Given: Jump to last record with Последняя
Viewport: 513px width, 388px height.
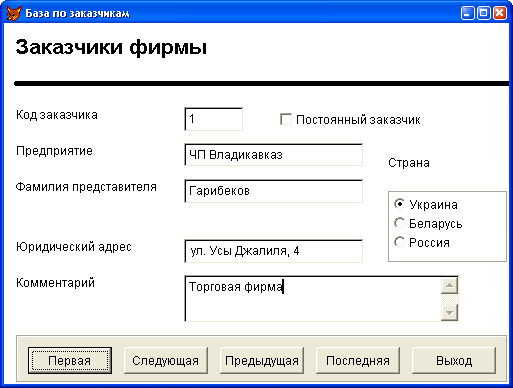Looking at the screenshot, I should pos(358,360).
